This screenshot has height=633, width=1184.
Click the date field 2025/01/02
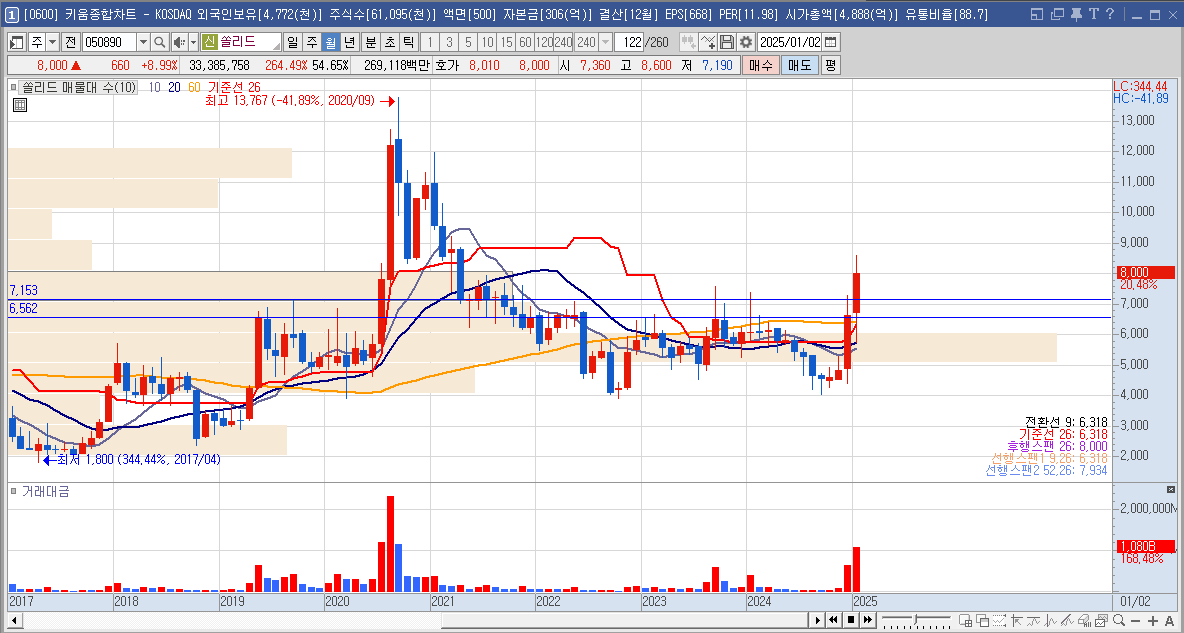pos(790,42)
